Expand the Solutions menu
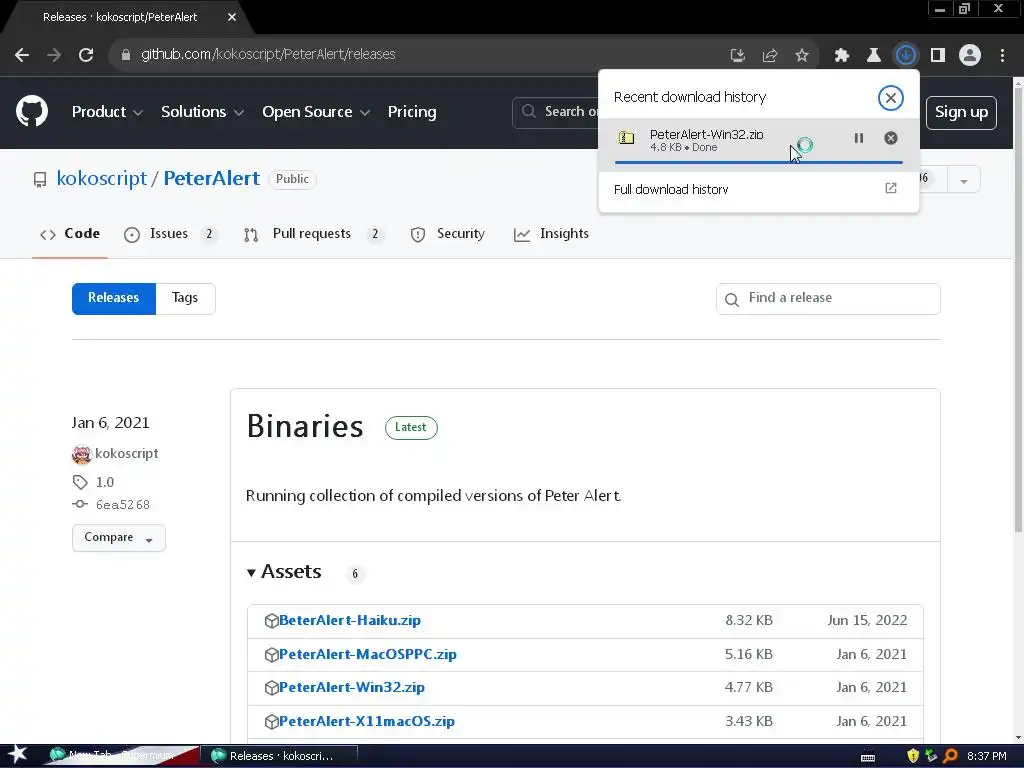The height and width of the screenshot is (768, 1024). [202, 112]
